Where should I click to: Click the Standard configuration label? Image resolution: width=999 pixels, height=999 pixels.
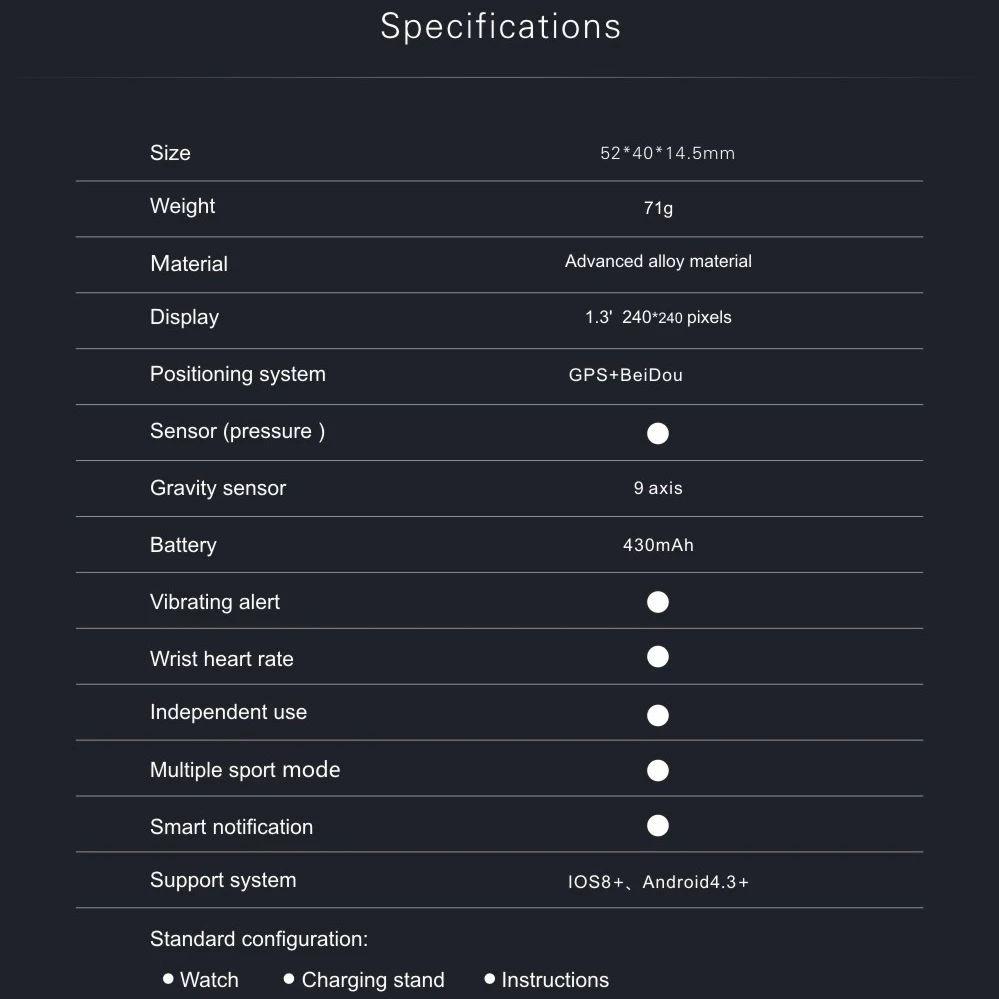point(259,939)
